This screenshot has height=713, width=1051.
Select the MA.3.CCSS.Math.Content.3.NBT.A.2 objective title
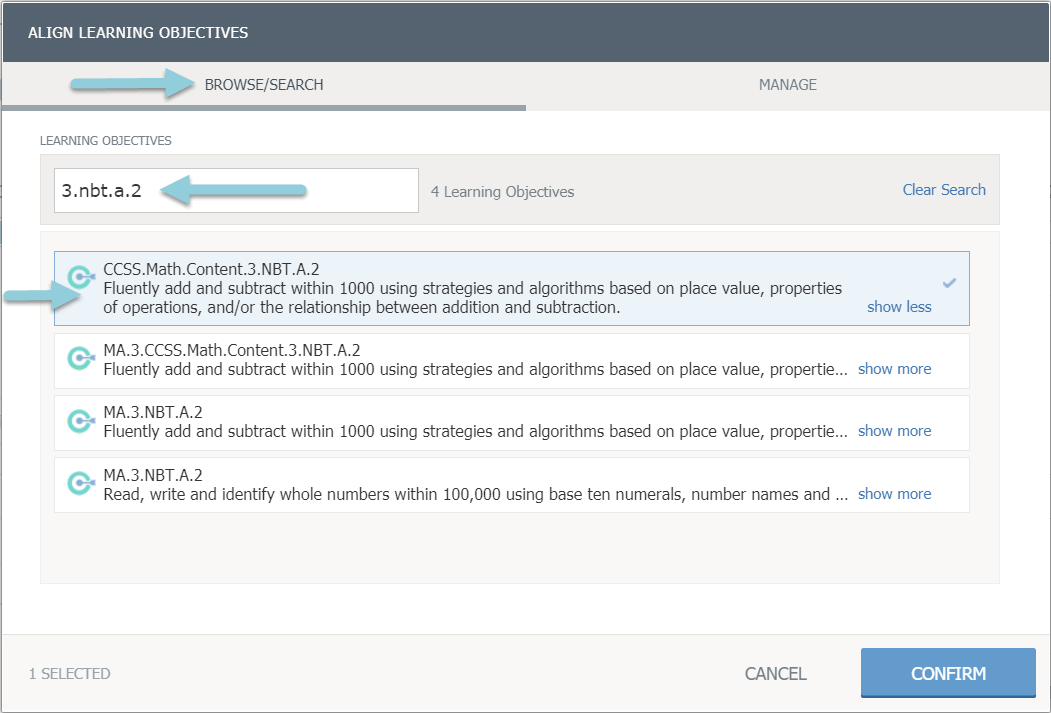tap(232, 350)
